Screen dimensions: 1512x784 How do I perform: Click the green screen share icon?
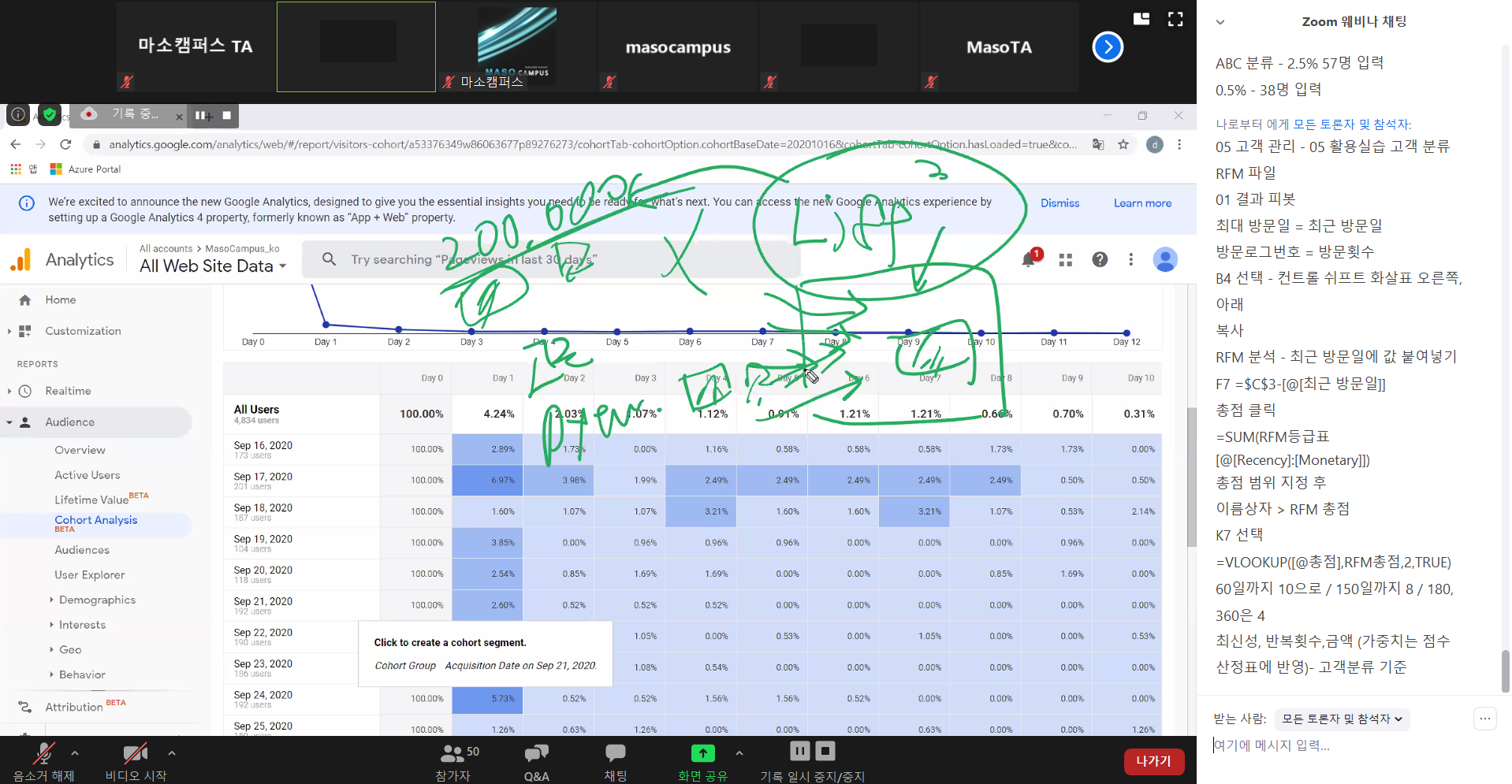click(702, 753)
